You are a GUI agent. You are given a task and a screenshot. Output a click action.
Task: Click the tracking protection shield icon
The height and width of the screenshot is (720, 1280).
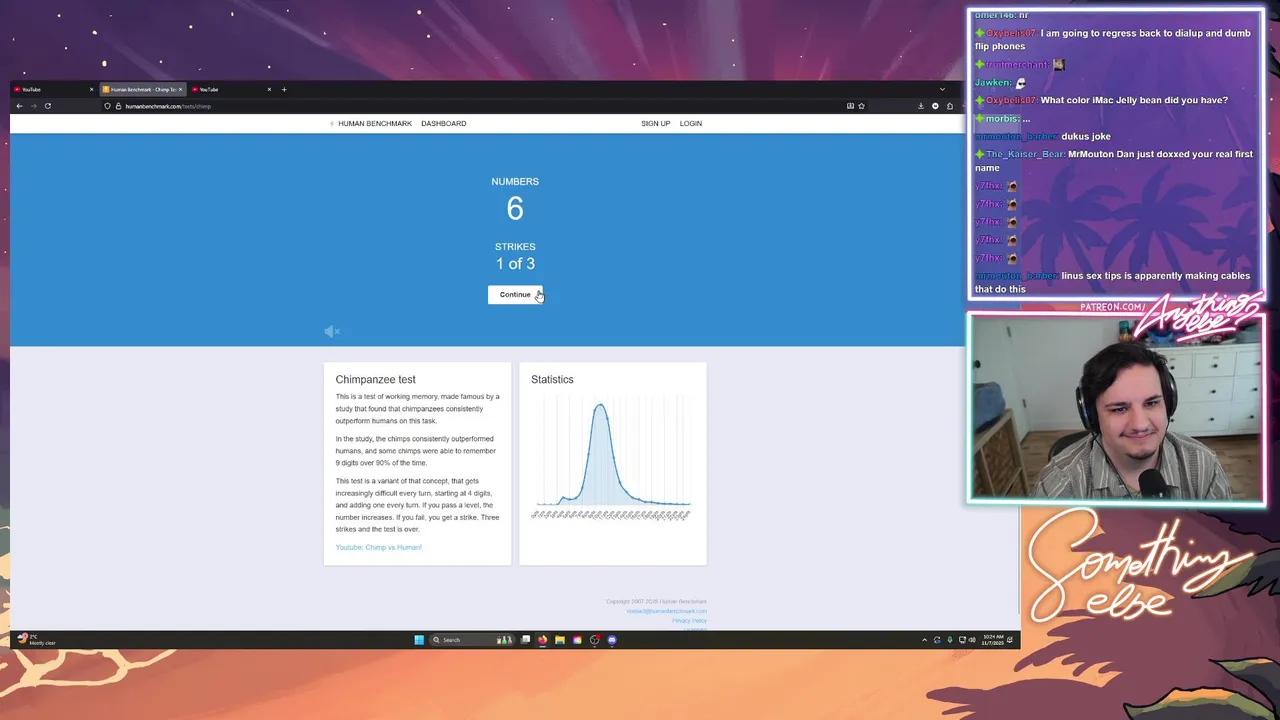click(x=107, y=106)
